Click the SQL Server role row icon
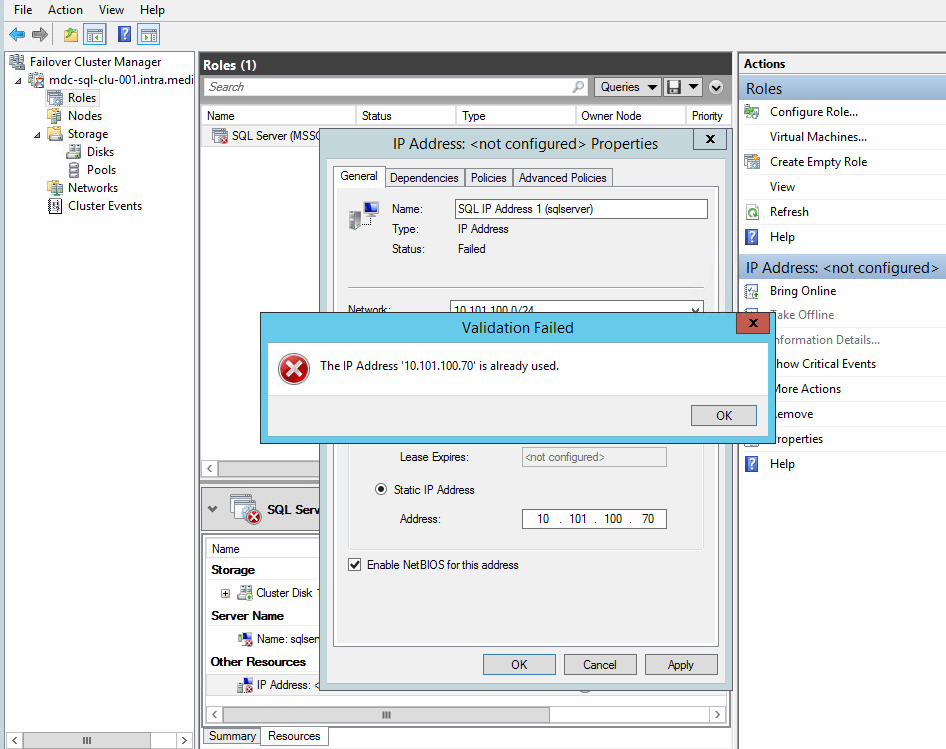Screen dimensions: 946x749 point(220,136)
